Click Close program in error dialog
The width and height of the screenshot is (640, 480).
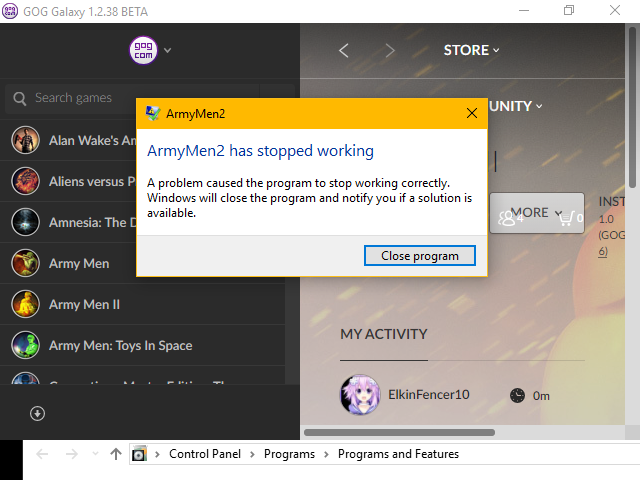click(420, 256)
